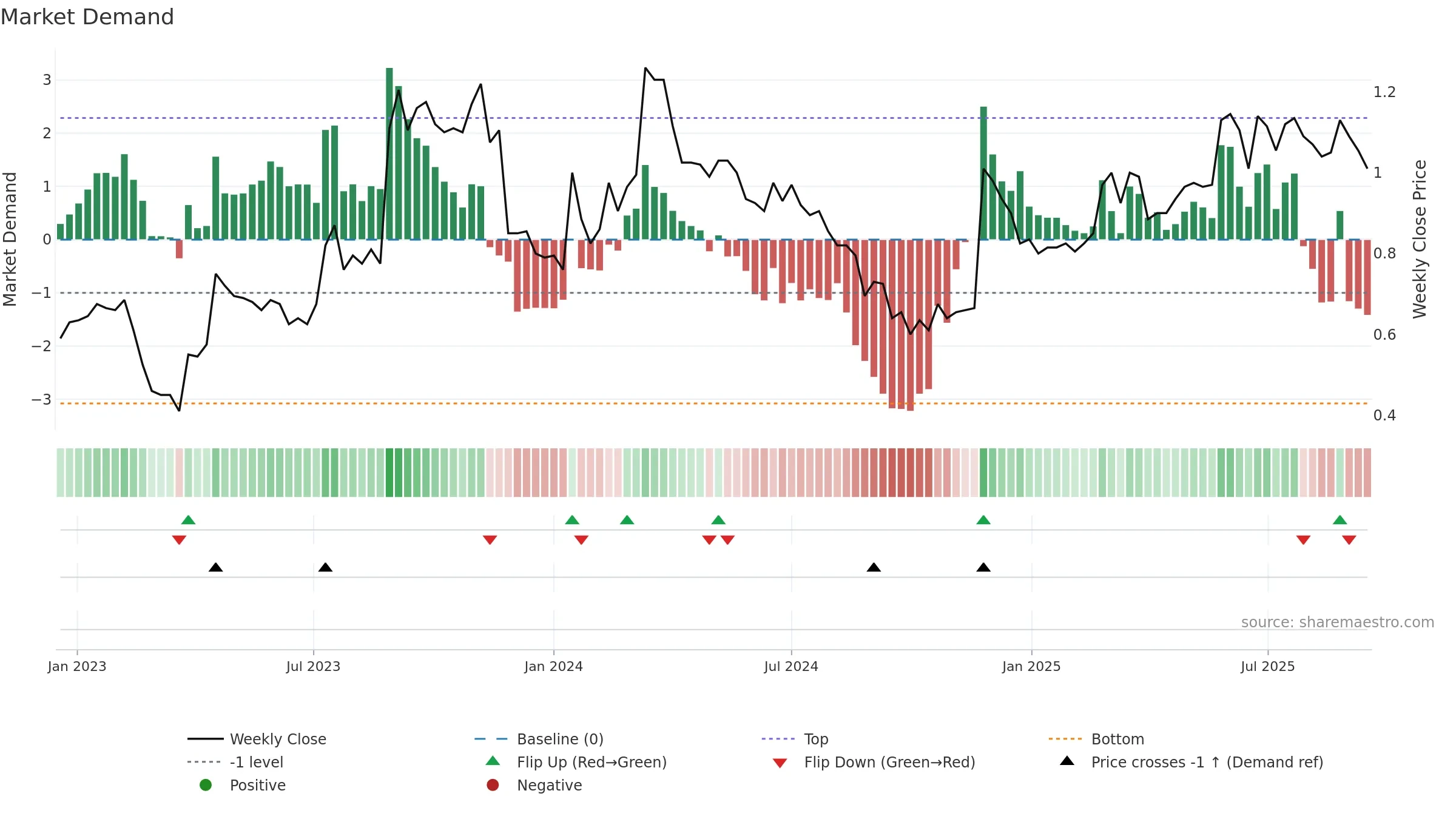Click the Market Demand chart title
This screenshot has width=1456, height=819.
[87, 17]
